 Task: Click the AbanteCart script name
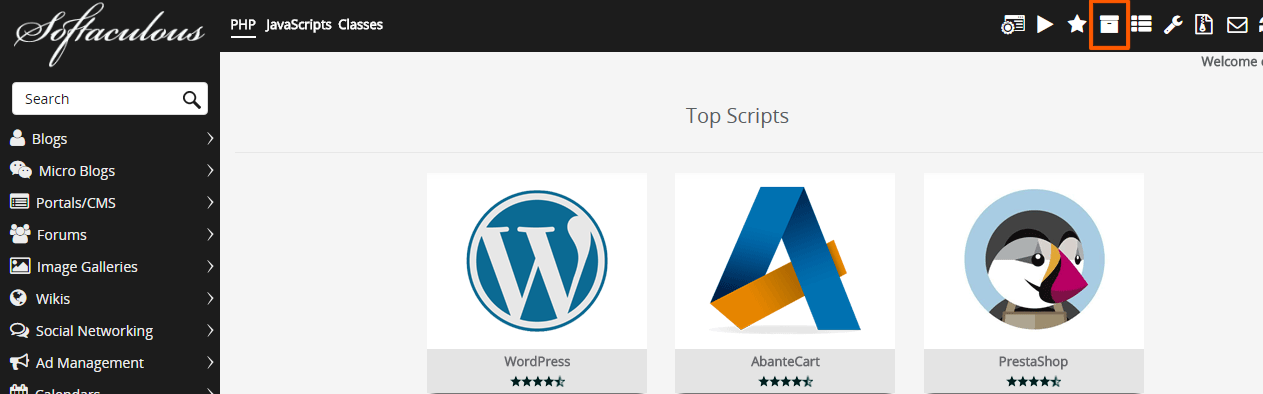coord(785,361)
